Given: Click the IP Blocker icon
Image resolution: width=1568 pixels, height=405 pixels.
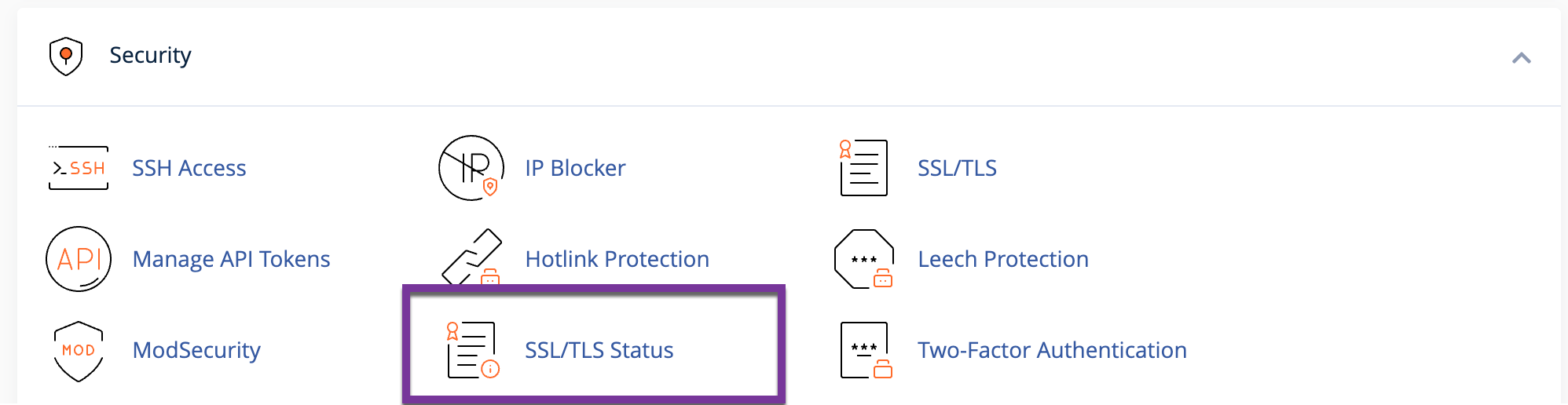Looking at the screenshot, I should [471, 168].
